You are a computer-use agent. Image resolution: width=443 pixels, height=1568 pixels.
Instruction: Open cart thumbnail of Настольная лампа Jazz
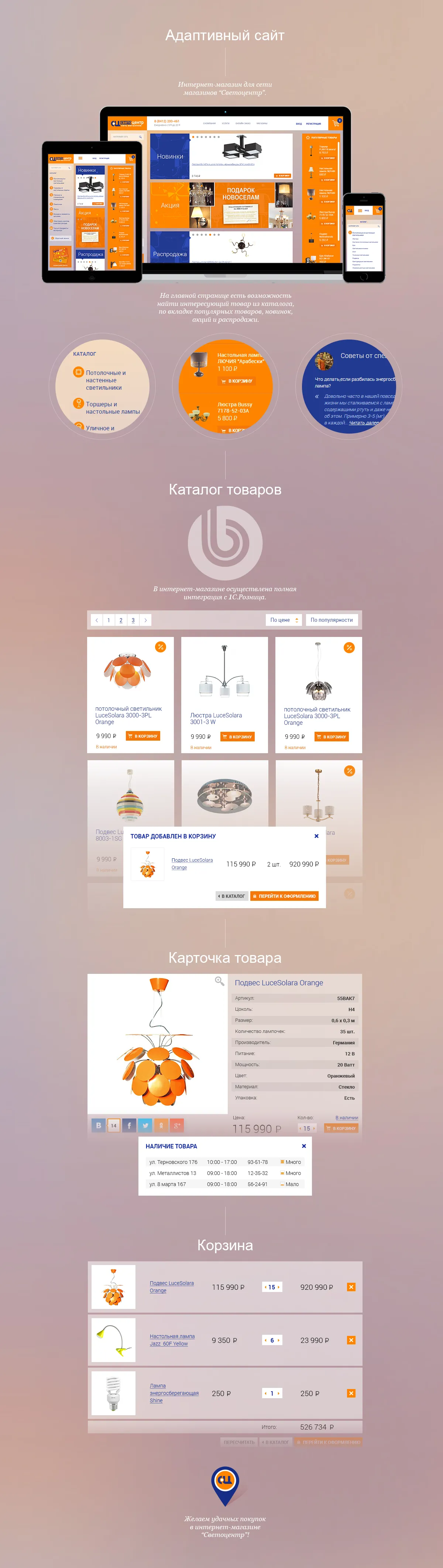pyautogui.click(x=113, y=1340)
